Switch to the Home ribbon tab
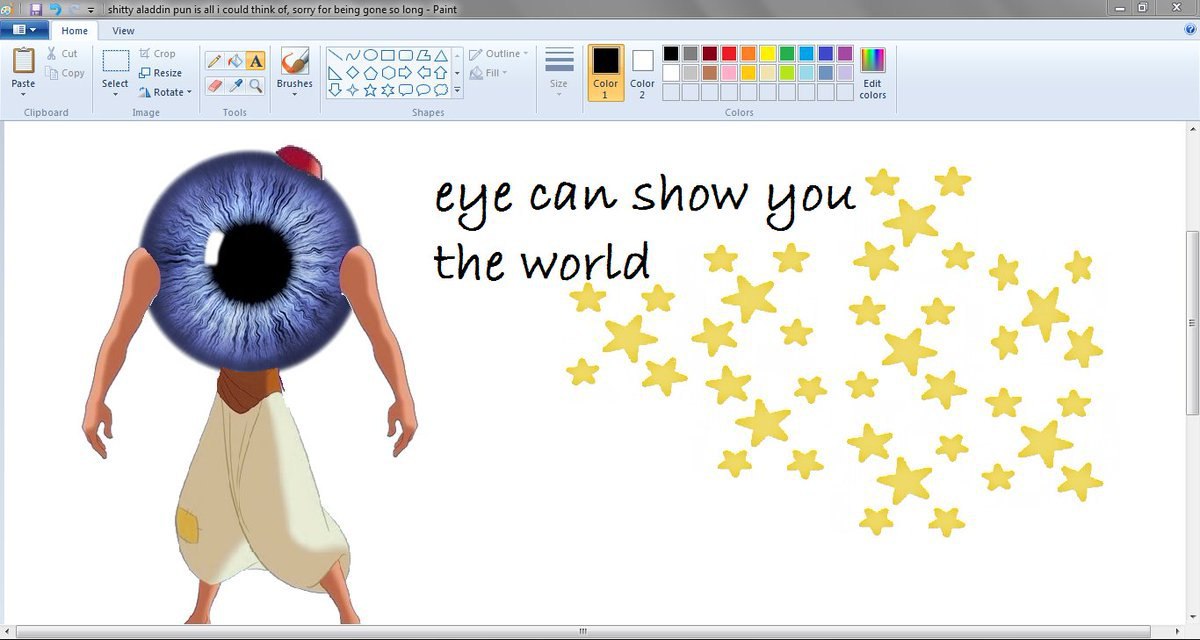 click(x=74, y=31)
